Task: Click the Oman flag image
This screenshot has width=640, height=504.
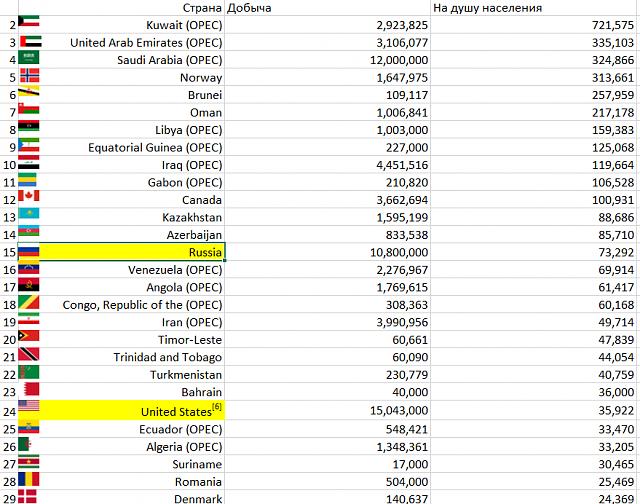Action: pos(29,108)
